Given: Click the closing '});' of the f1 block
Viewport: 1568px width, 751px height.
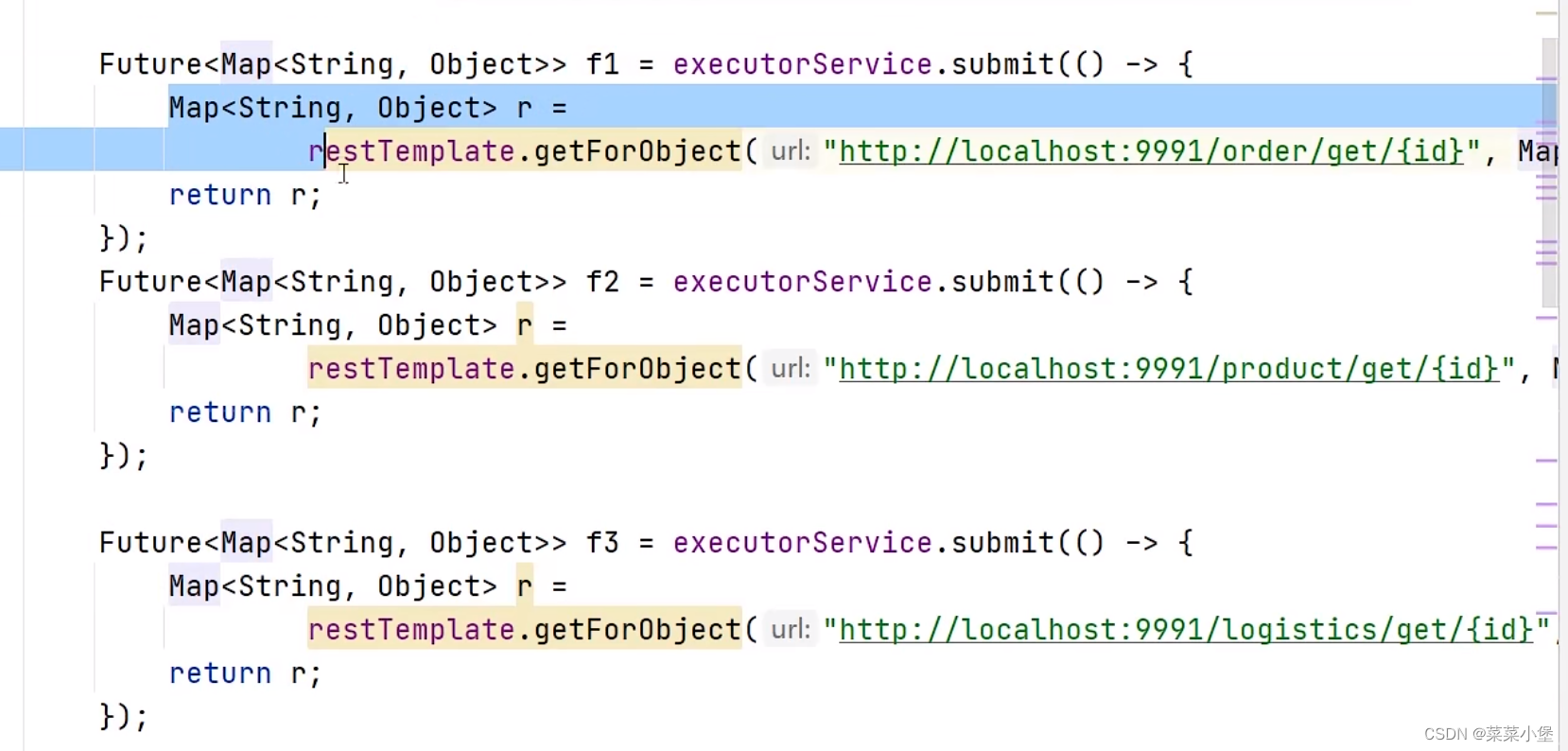Looking at the screenshot, I should (x=124, y=238).
